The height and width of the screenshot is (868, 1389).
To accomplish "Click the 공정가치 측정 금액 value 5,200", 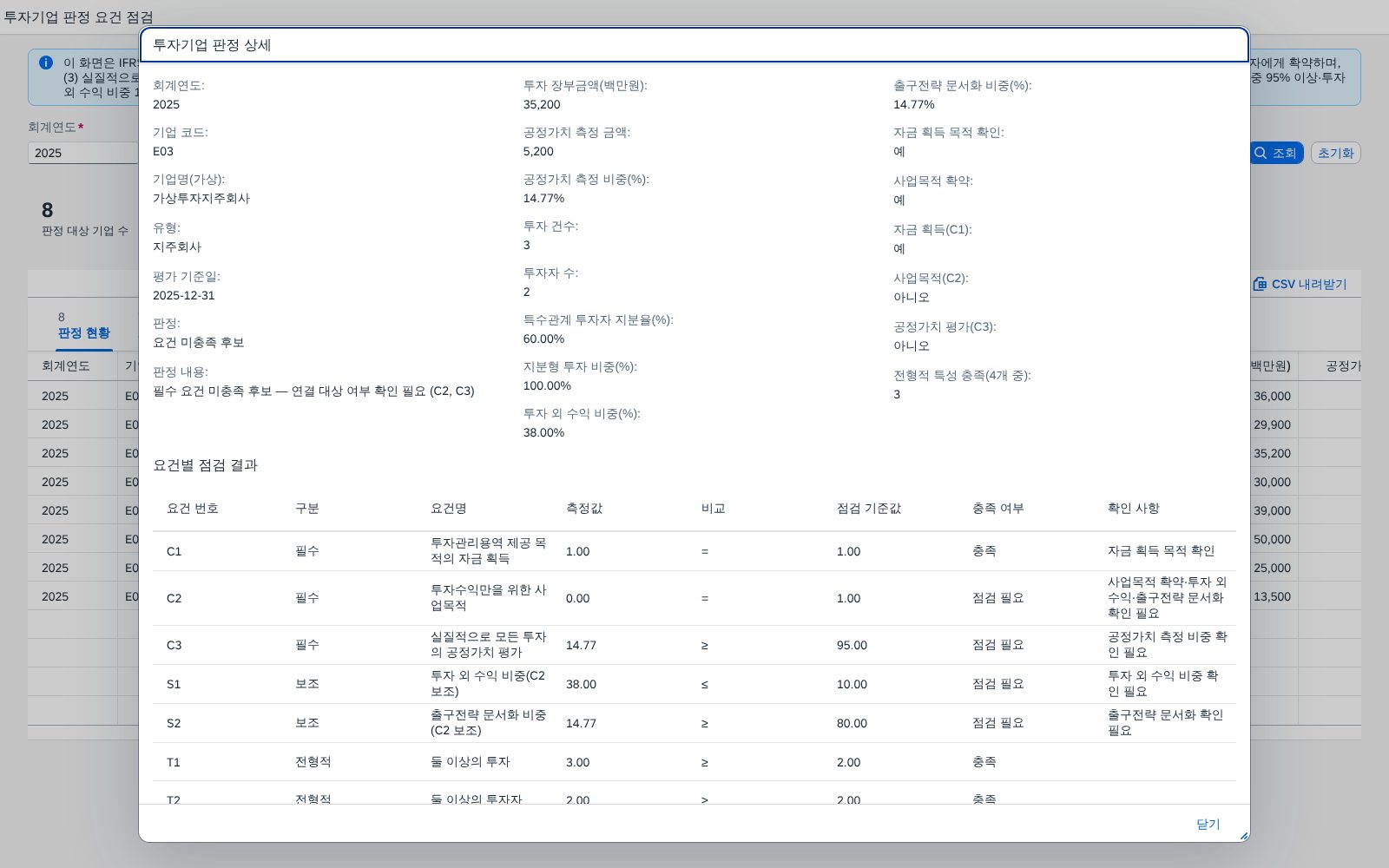I will tap(538, 151).
